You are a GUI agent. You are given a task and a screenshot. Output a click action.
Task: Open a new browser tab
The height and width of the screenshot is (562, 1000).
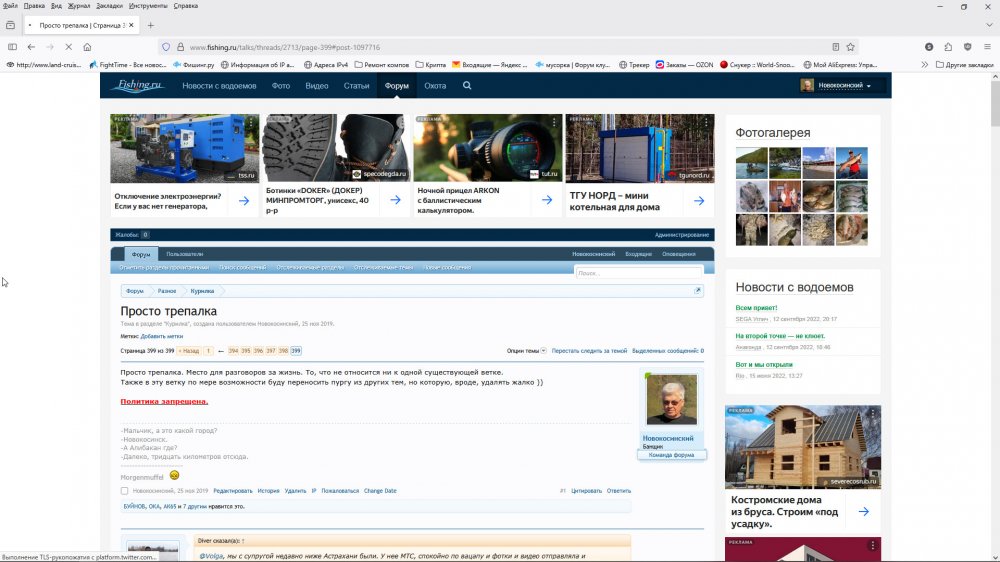pos(151,24)
